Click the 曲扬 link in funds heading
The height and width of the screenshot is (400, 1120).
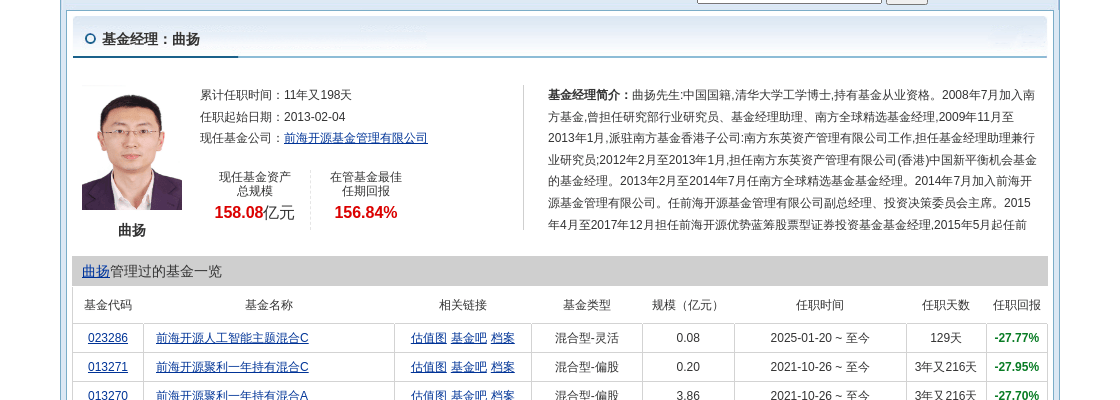click(96, 271)
